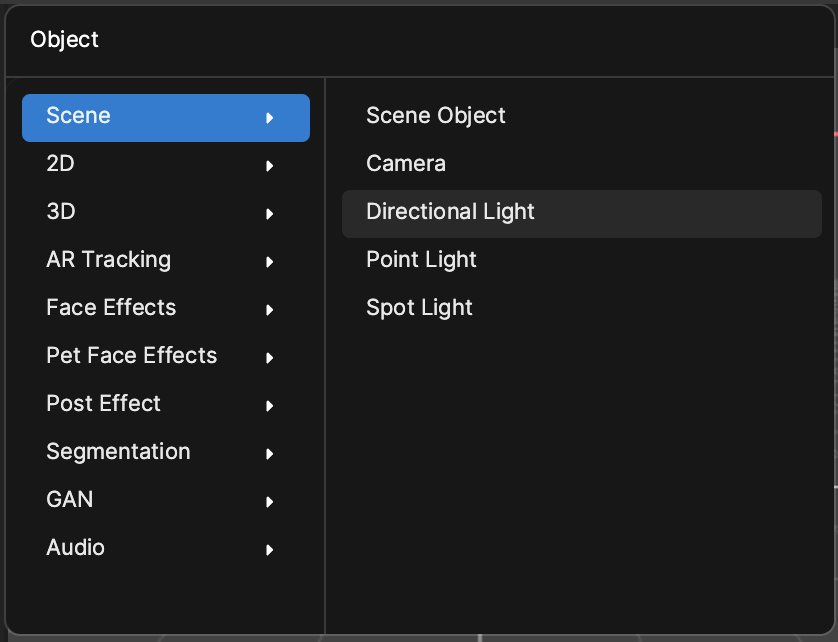Add a Point Light
Viewport: 838px width, 642px height.
581,261
